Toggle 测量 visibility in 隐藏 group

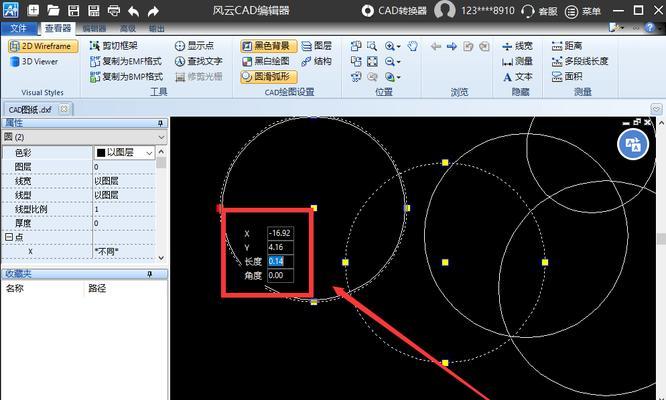tap(517, 62)
